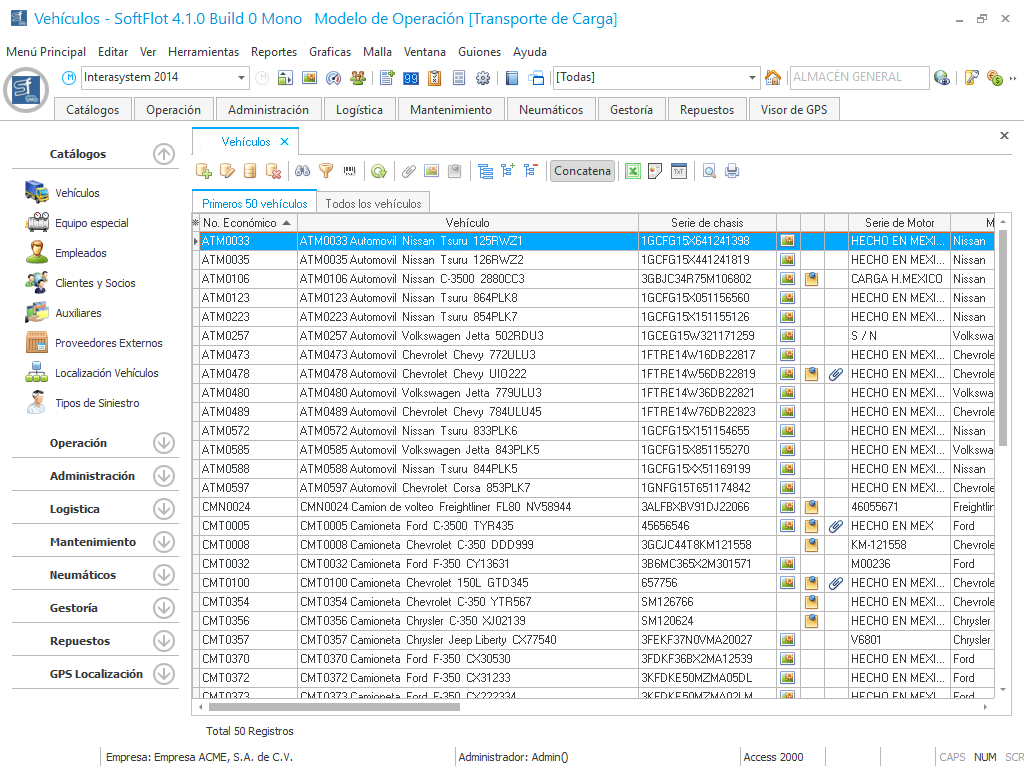This screenshot has width=1024, height=768.
Task: Open Proveedores Externos in the sidebar
Action: click(x=108, y=343)
